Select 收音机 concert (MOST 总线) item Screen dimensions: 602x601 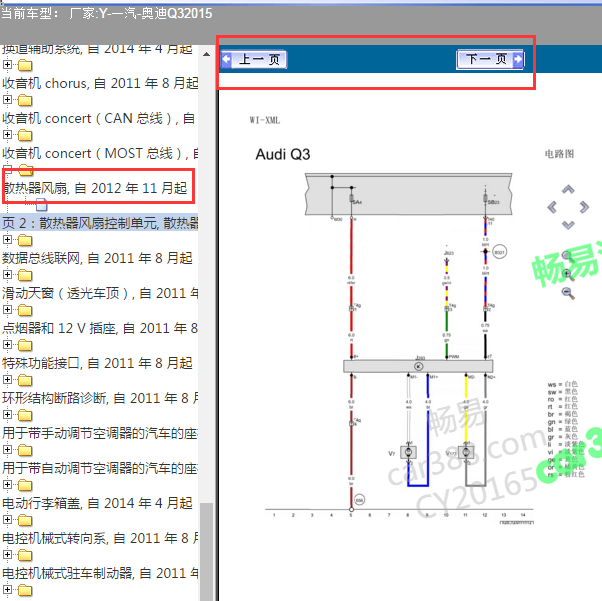tap(100, 153)
